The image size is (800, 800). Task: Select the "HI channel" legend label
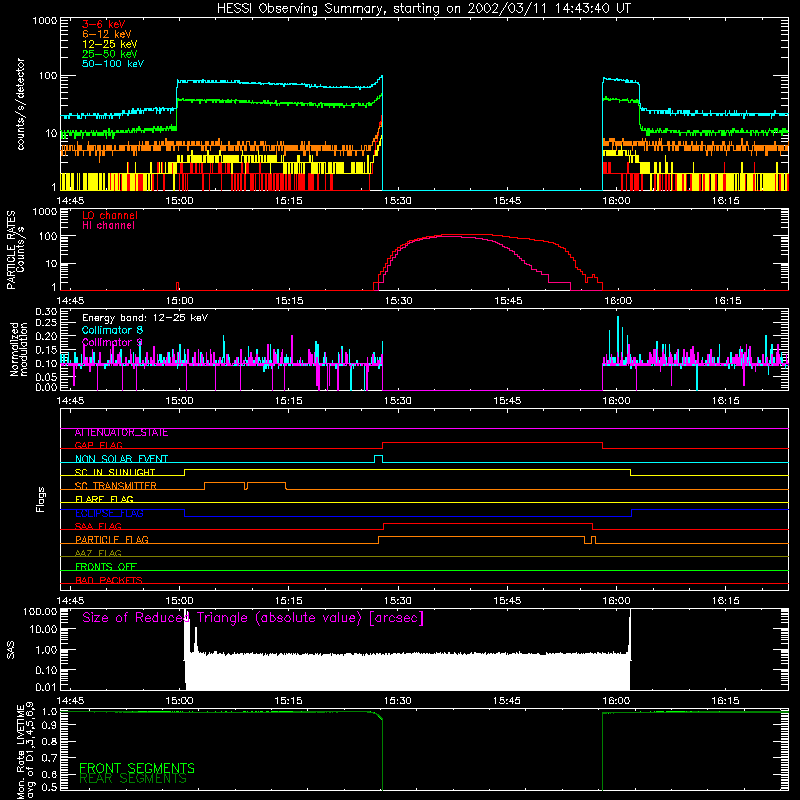(108, 226)
